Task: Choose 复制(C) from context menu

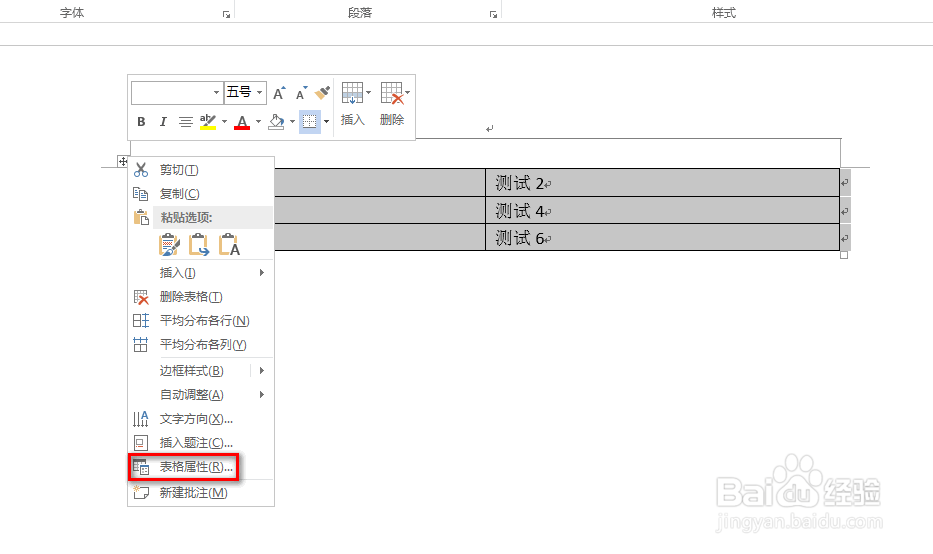Action: tap(201, 194)
